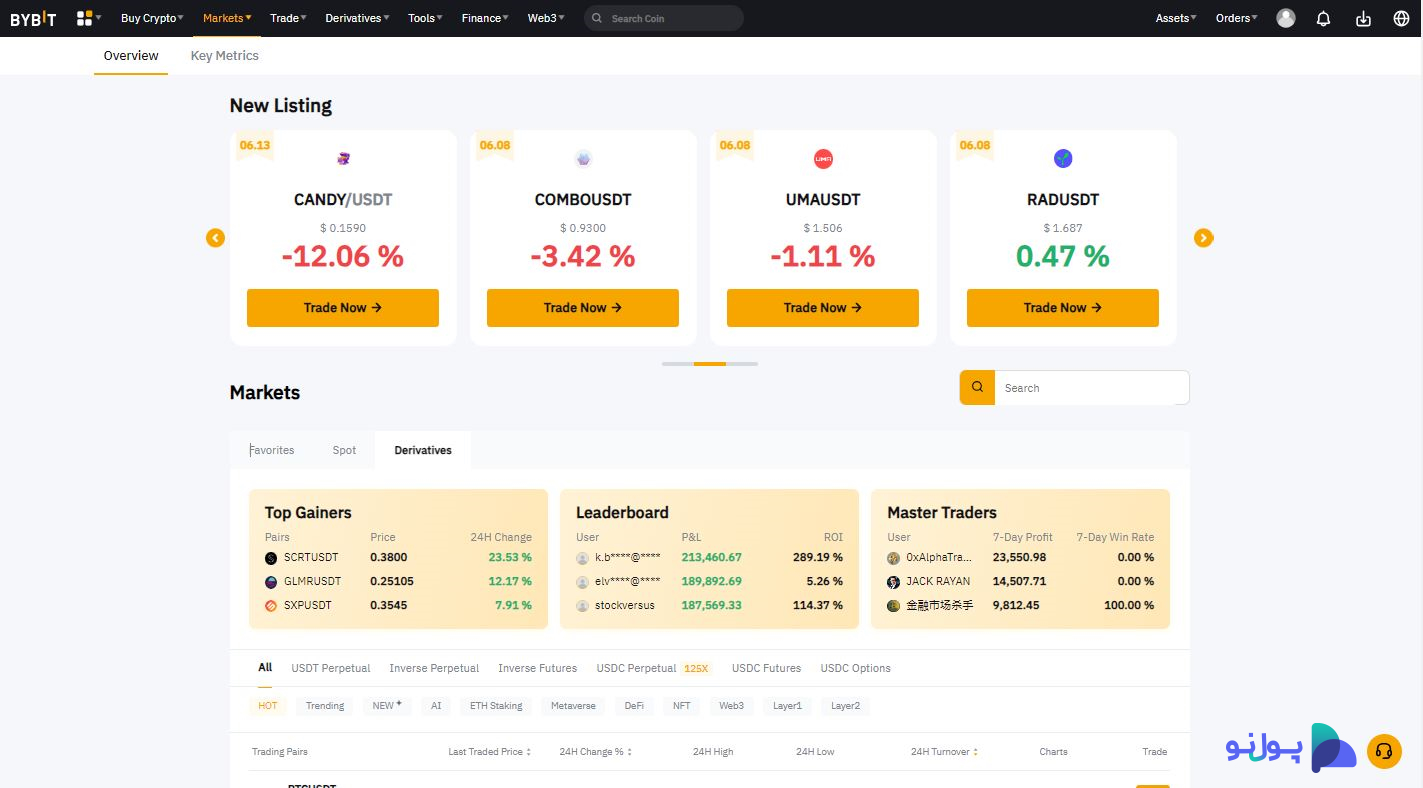Show next New Listing cards
The width and height of the screenshot is (1423, 788).
point(1204,238)
